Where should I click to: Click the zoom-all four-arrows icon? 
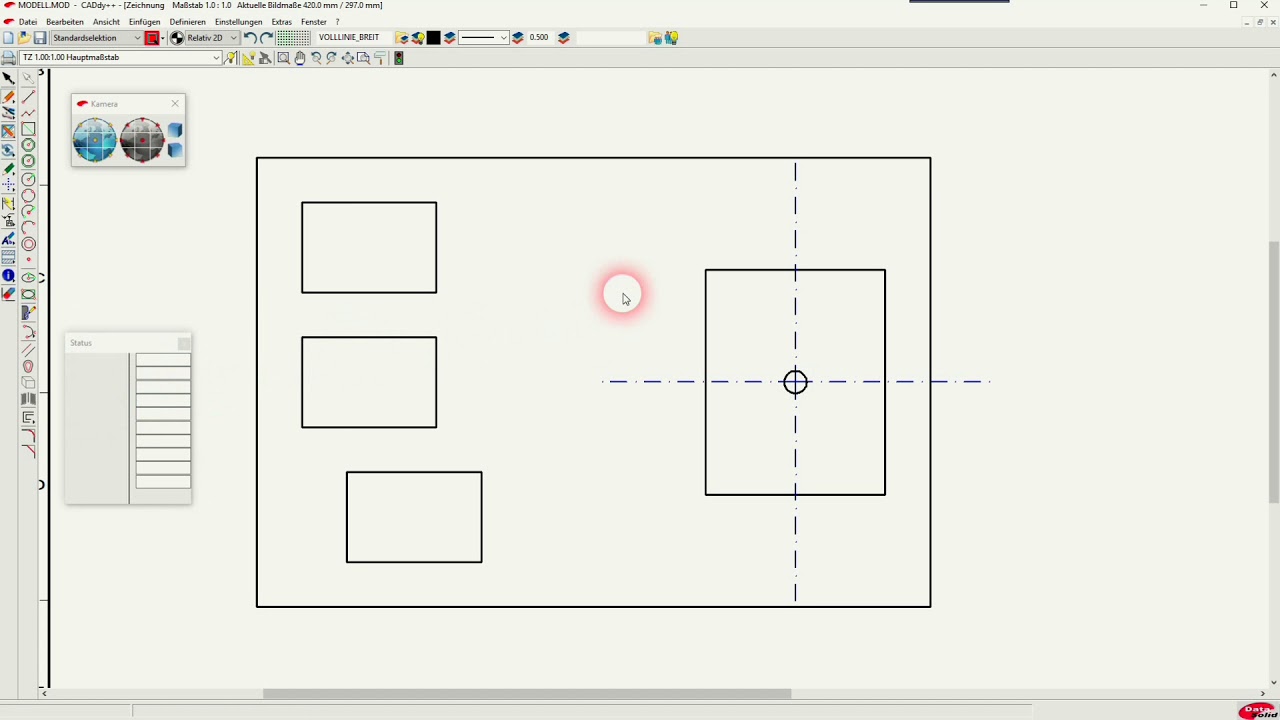click(348, 58)
